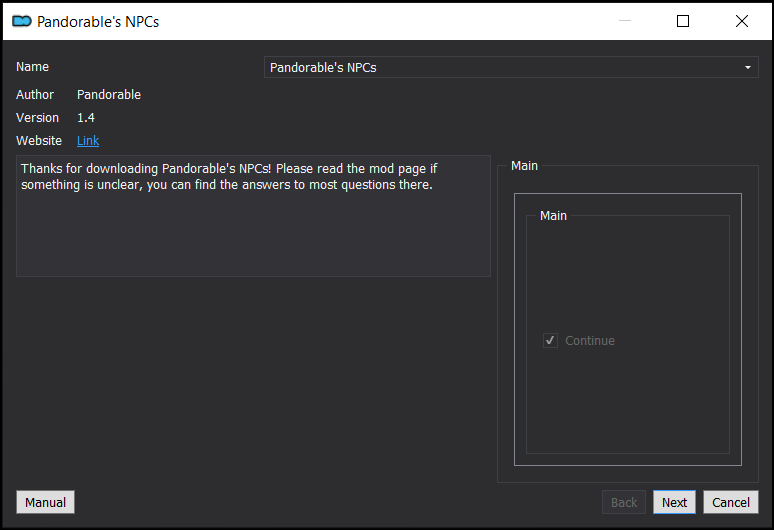The height and width of the screenshot is (530, 774).
Task: Toggle the Continue checkbox
Action: [x=550, y=341]
